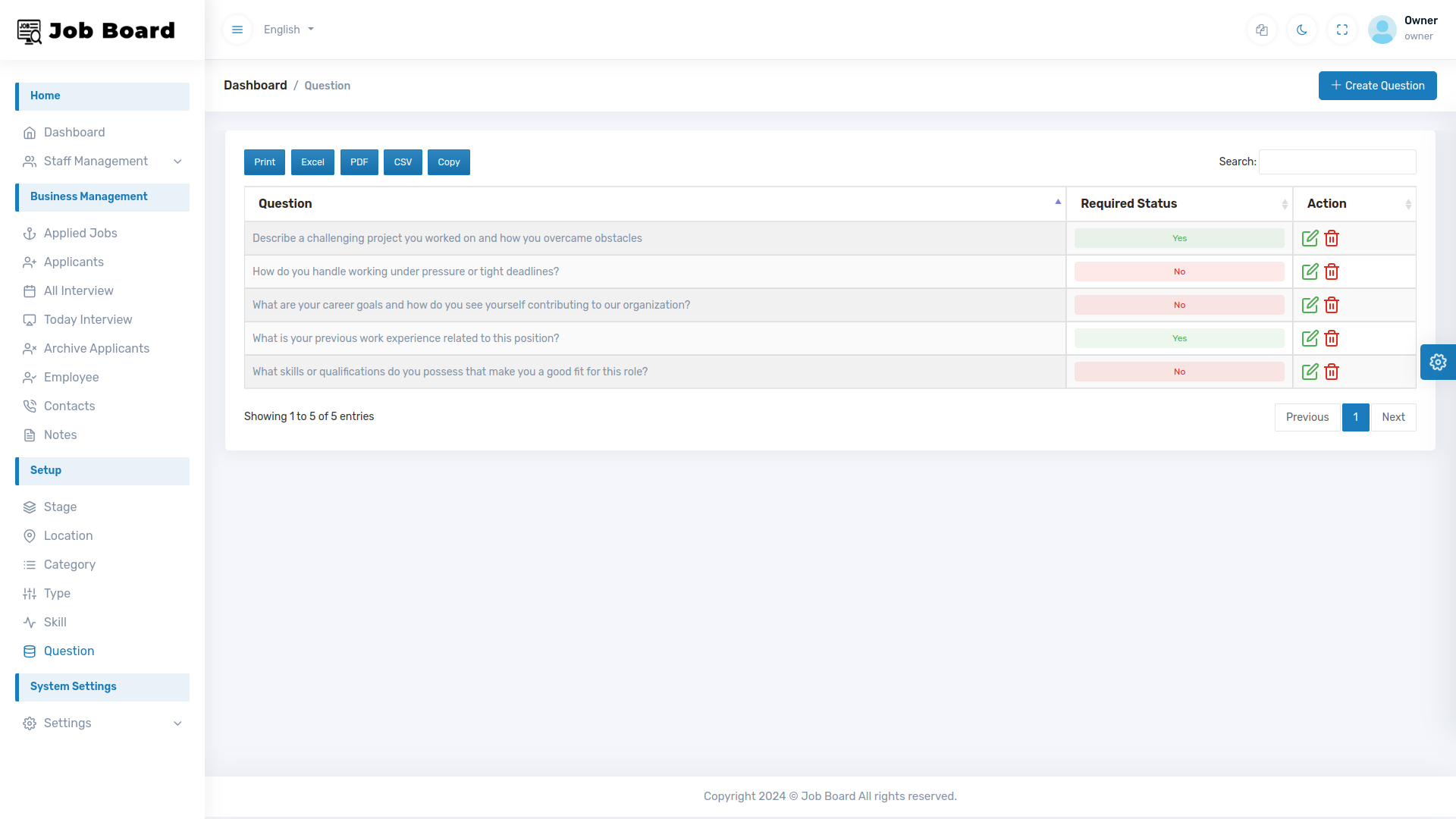Click the Create Question button
1456x819 pixels.
point(1377,85)
